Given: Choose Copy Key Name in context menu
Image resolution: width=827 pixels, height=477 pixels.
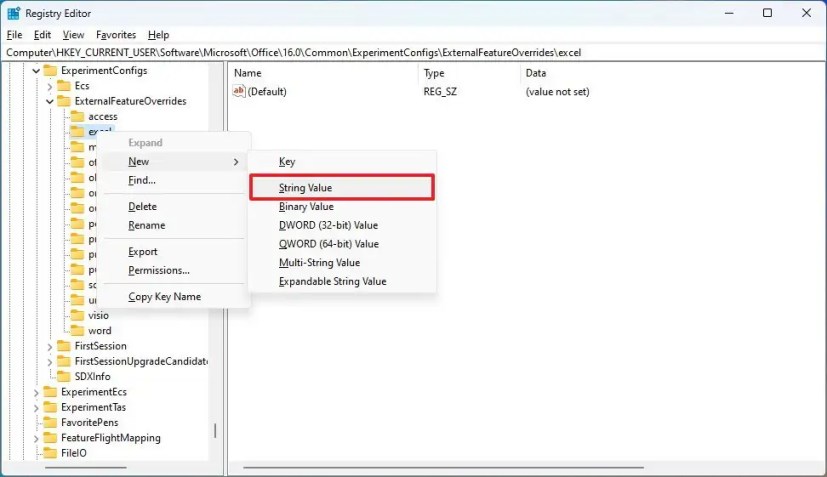Looking at the screenshot, I should coord(174,297).
